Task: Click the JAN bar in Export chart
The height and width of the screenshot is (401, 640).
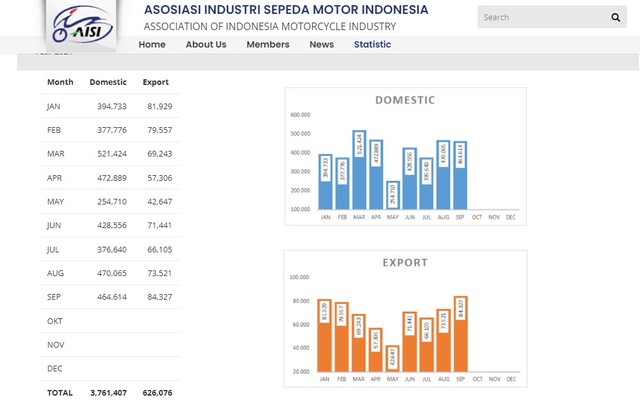Action: 324,336
